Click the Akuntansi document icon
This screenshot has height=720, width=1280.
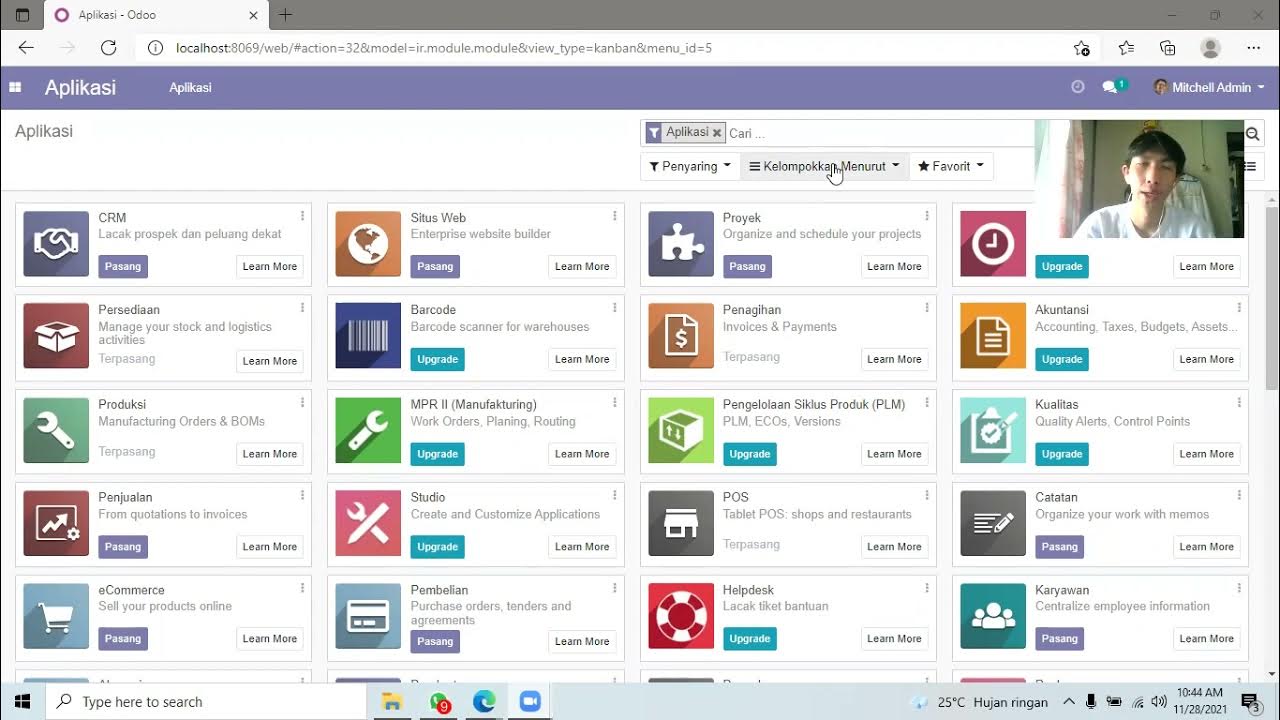pos(993,336)
